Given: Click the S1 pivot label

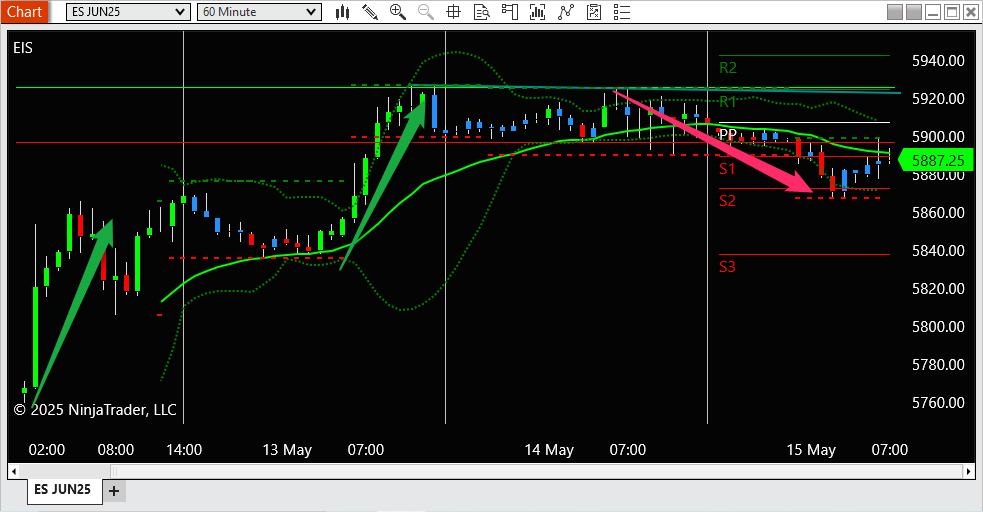Looking at the screenshot, I should (727, 169).
